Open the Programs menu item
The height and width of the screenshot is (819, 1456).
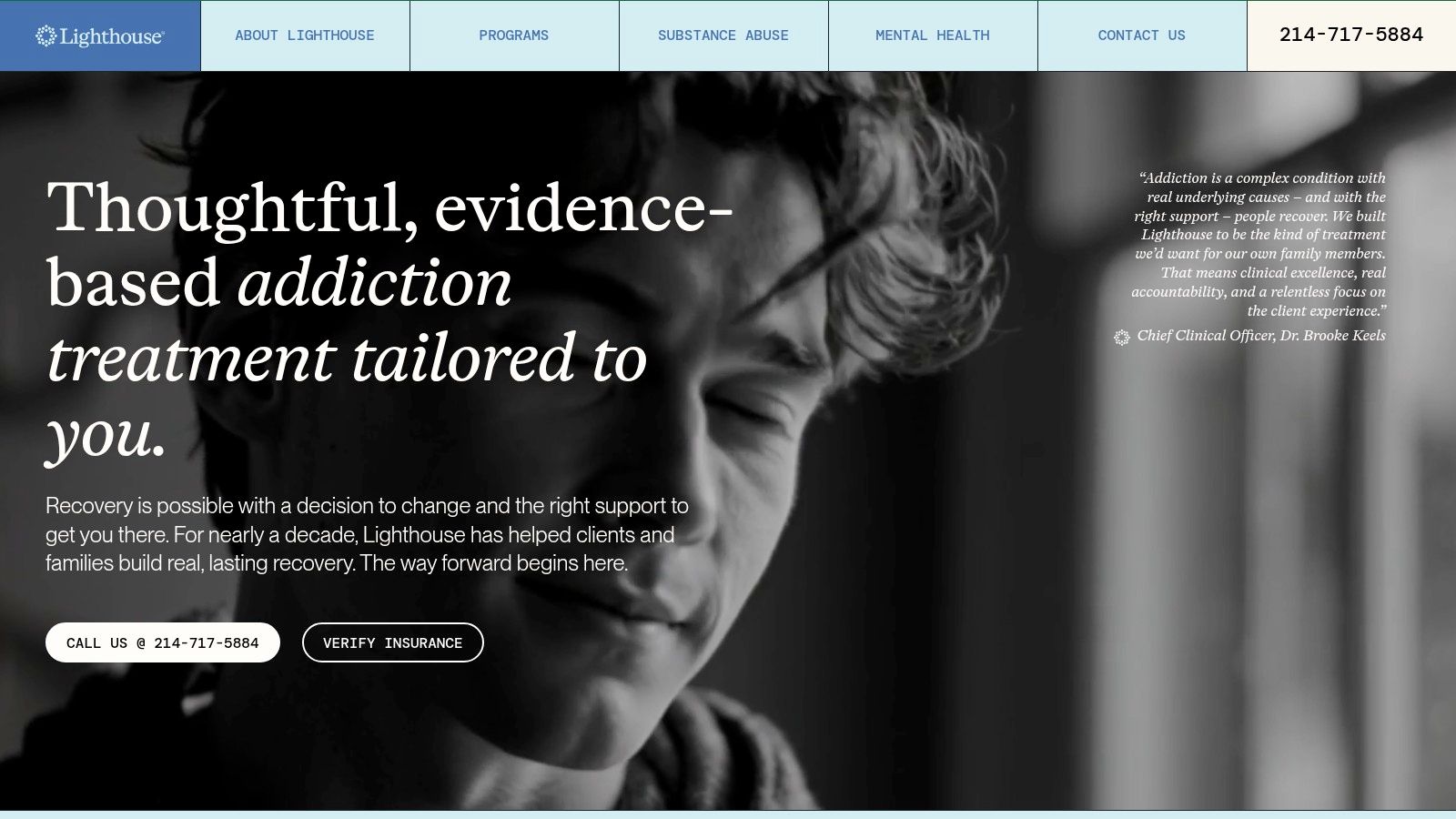(x=514, y=35)
